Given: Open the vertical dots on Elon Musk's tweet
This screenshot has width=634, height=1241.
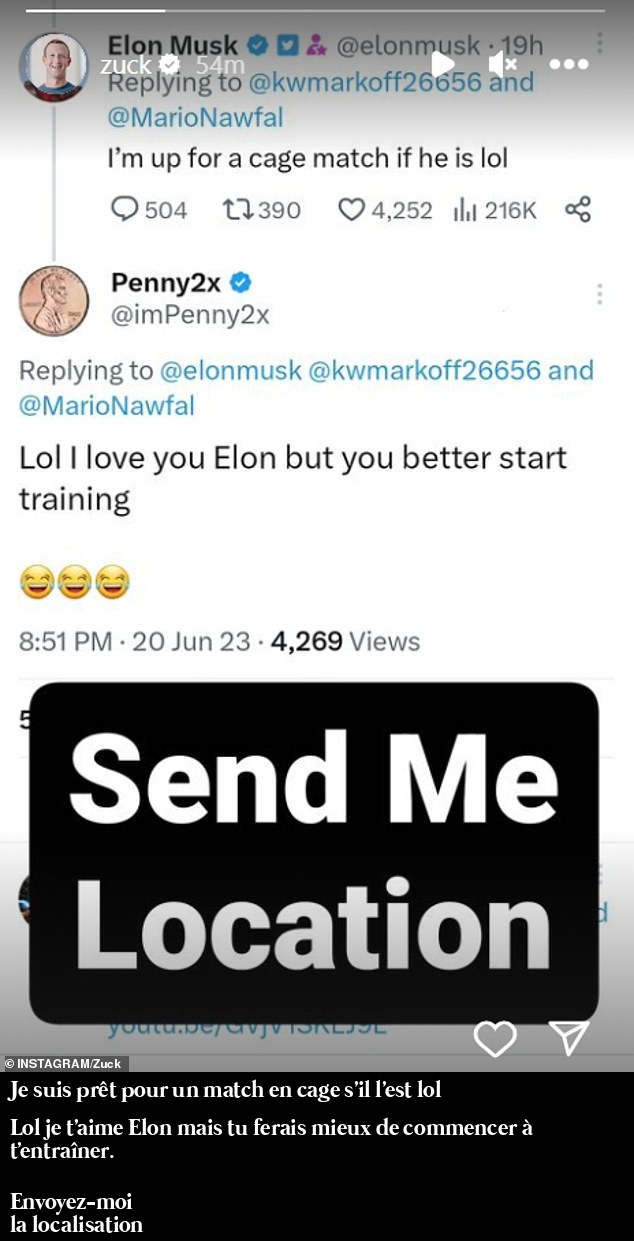Looking at the screenshot, I should [x=599, y=43].
